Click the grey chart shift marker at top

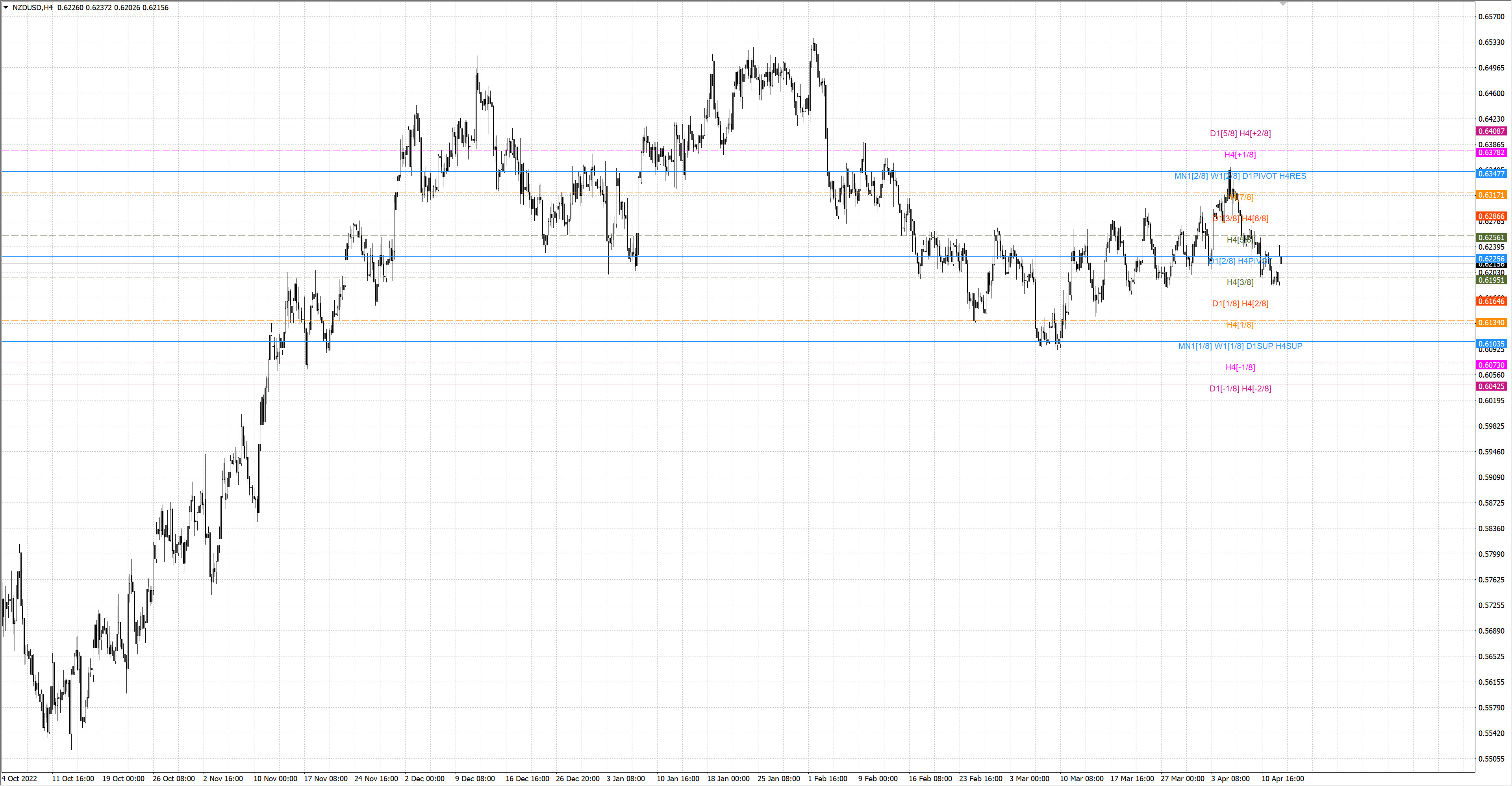[x=1282, y=4]
